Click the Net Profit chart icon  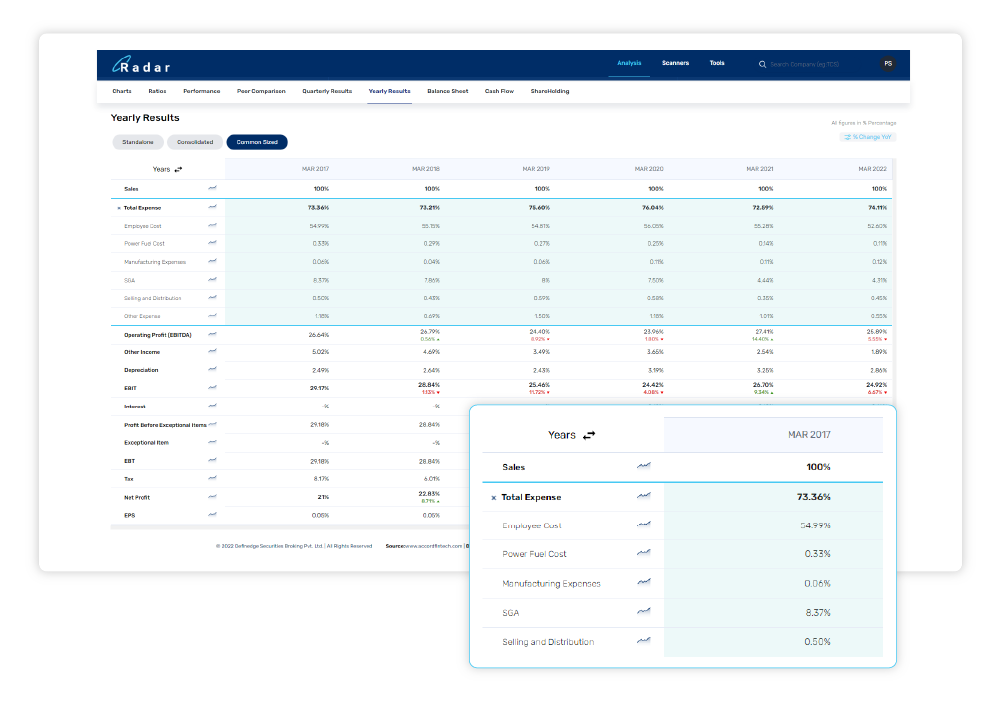pyautogui.click(x=211, y=497)
